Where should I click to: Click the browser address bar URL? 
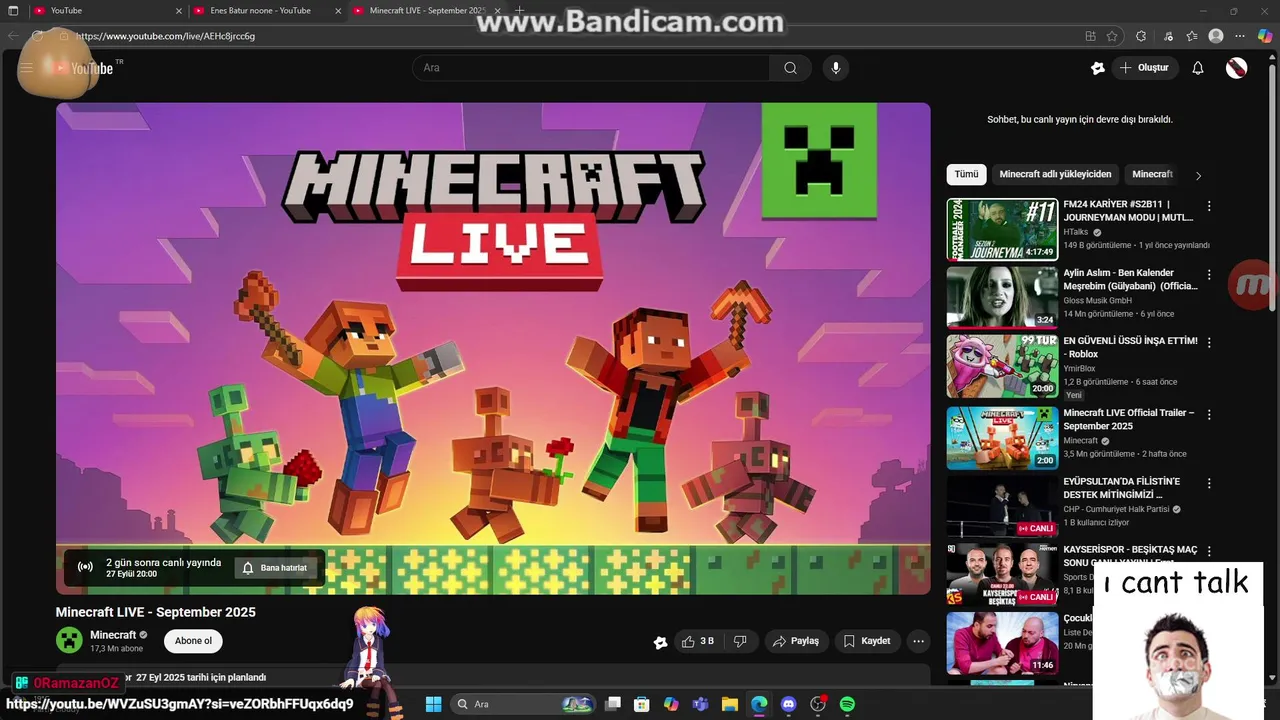[x=165, y=36]
